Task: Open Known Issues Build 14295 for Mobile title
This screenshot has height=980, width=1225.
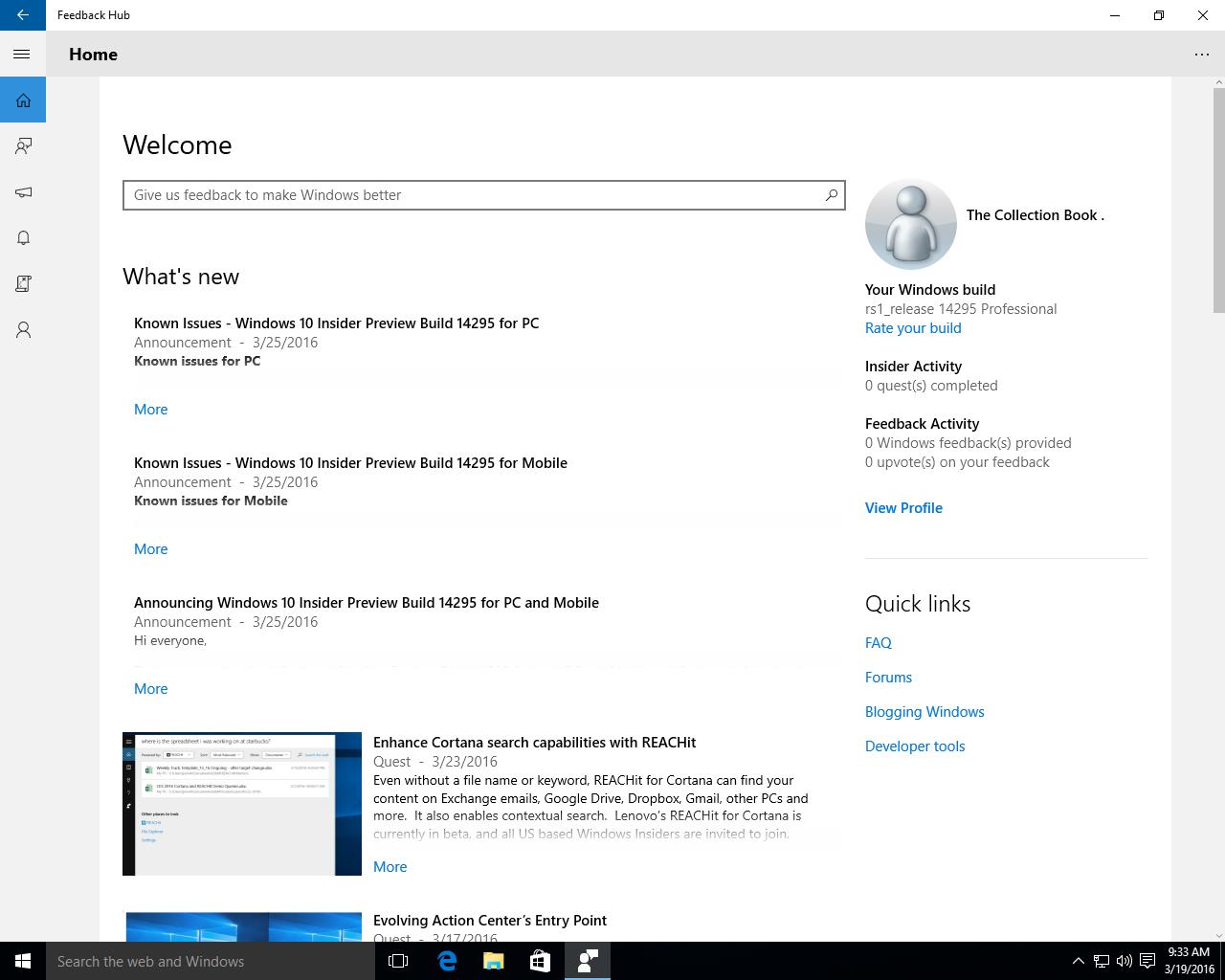Action: click(350, 463)
